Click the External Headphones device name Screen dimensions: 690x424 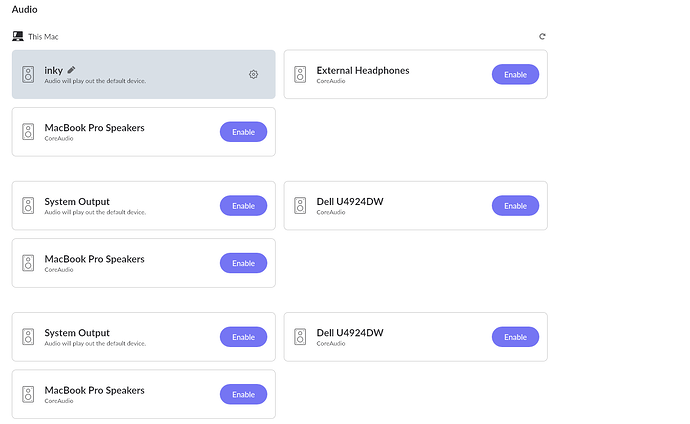point(363,70)
